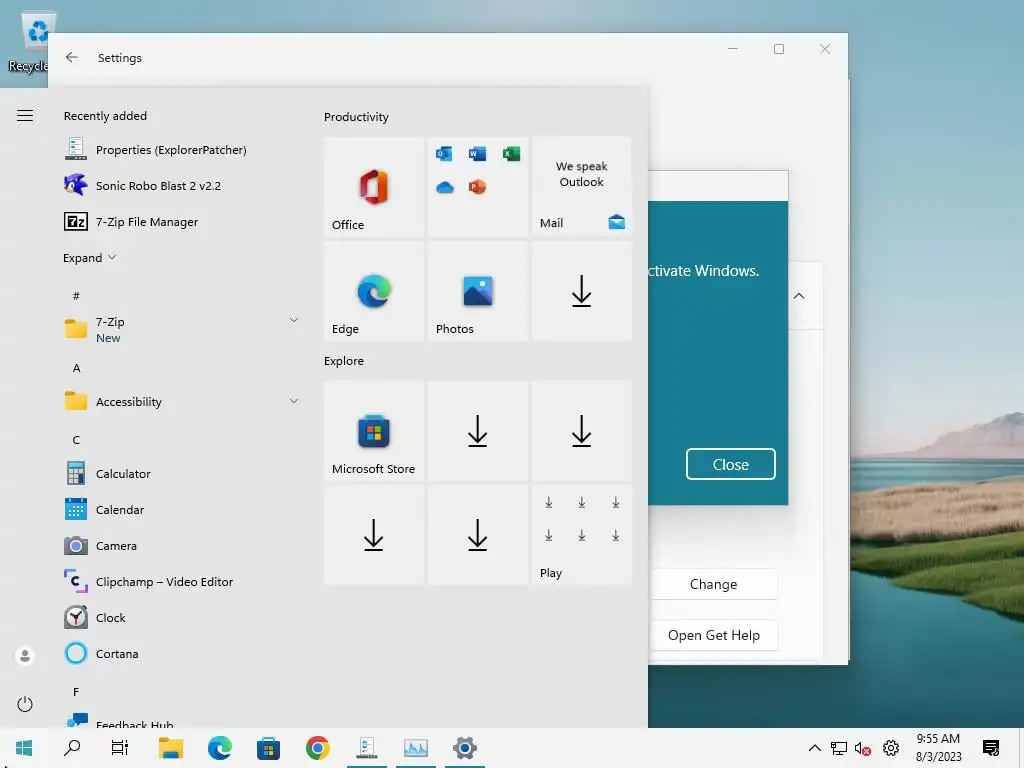Image resolution: width=1024 pixels, height=768 pixels.
Task: Expand the Accessibility folder
Action: pos(294,401)
